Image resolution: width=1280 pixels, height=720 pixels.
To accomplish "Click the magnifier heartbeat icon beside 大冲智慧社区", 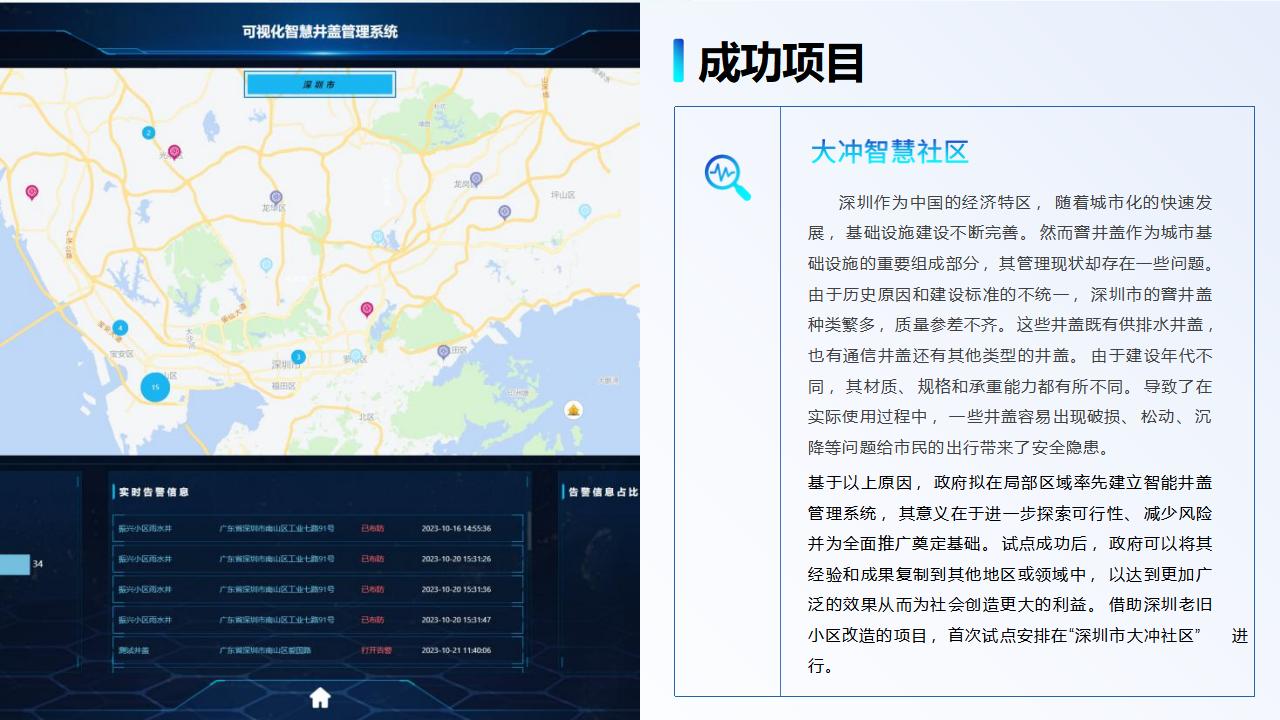I will pos(727,178).
